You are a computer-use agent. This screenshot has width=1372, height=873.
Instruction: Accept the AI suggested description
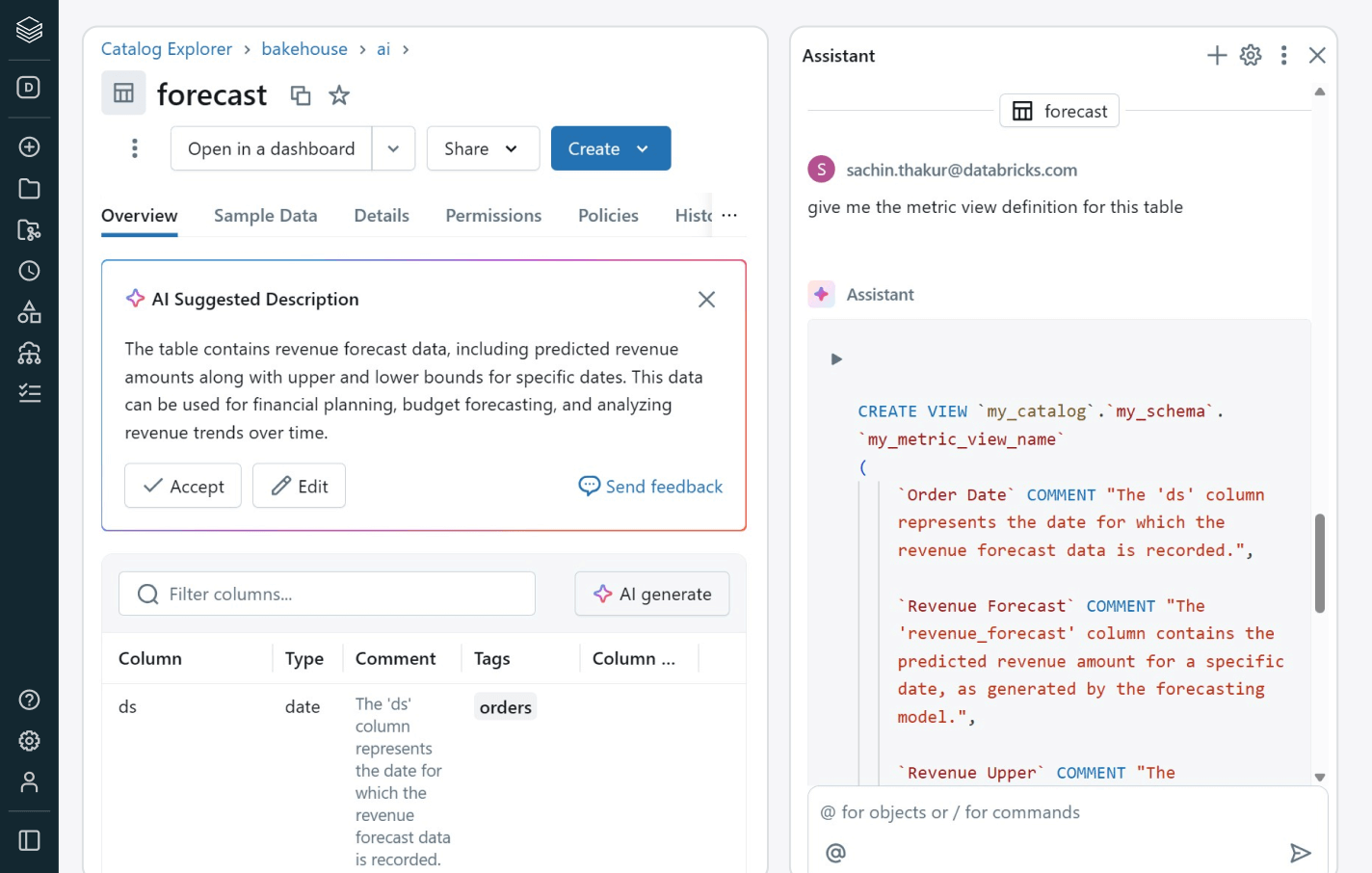click(x=183, y=487)
